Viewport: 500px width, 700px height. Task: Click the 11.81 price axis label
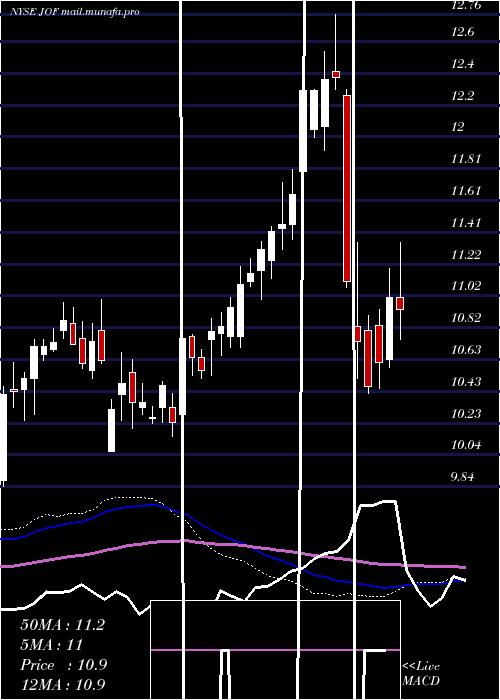pos(466,158)
